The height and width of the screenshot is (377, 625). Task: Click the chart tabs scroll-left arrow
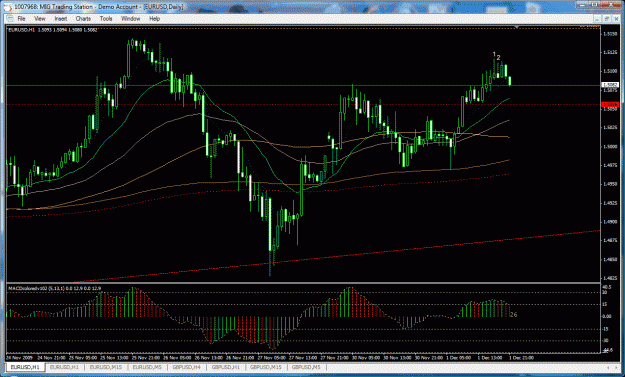coord(607,367)
